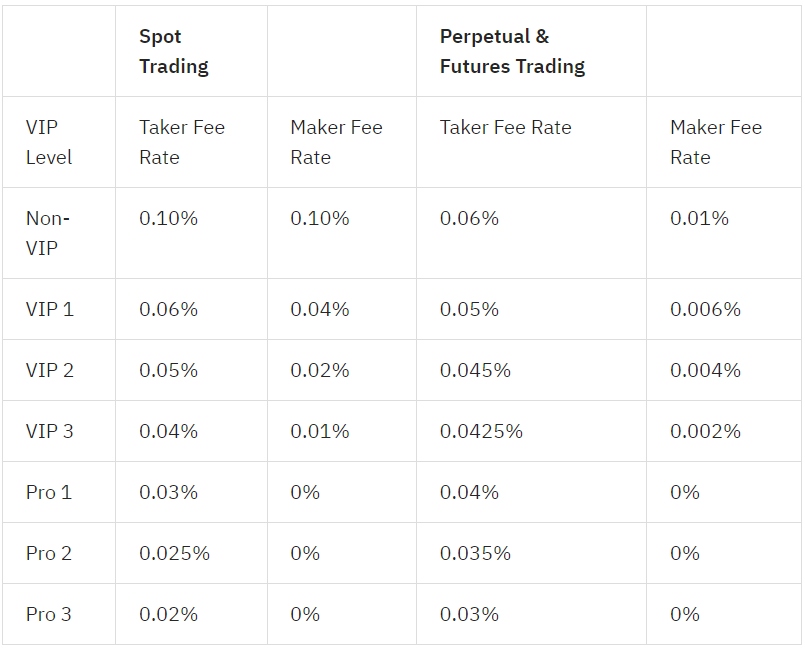The image size is (805, 649).
Task: Select the 0.045% futures taker fee
Action: [475, 370]
